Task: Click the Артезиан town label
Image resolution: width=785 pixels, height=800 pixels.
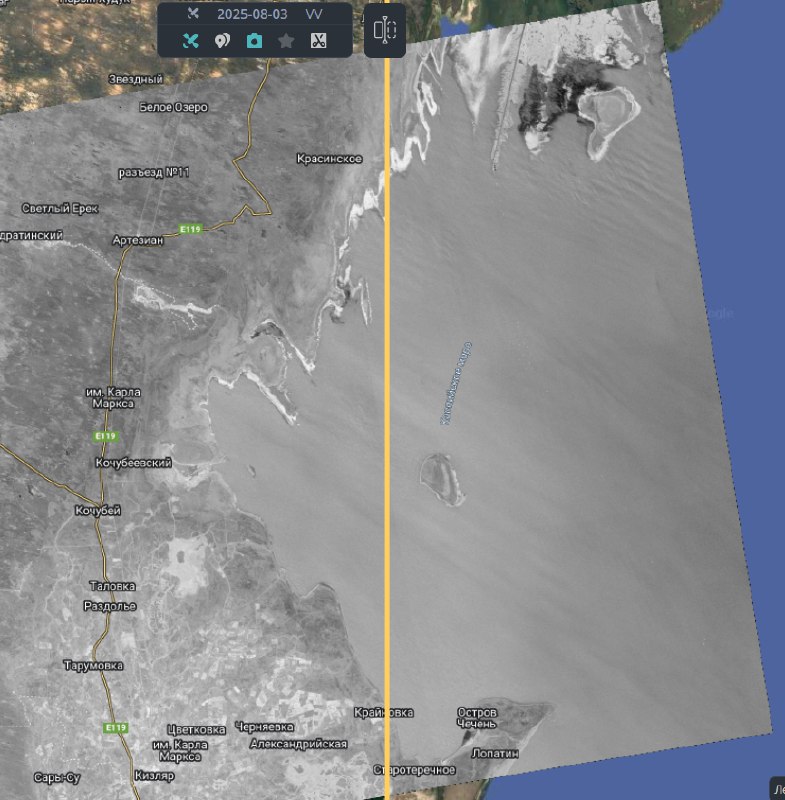Action: tap(138, 240)
